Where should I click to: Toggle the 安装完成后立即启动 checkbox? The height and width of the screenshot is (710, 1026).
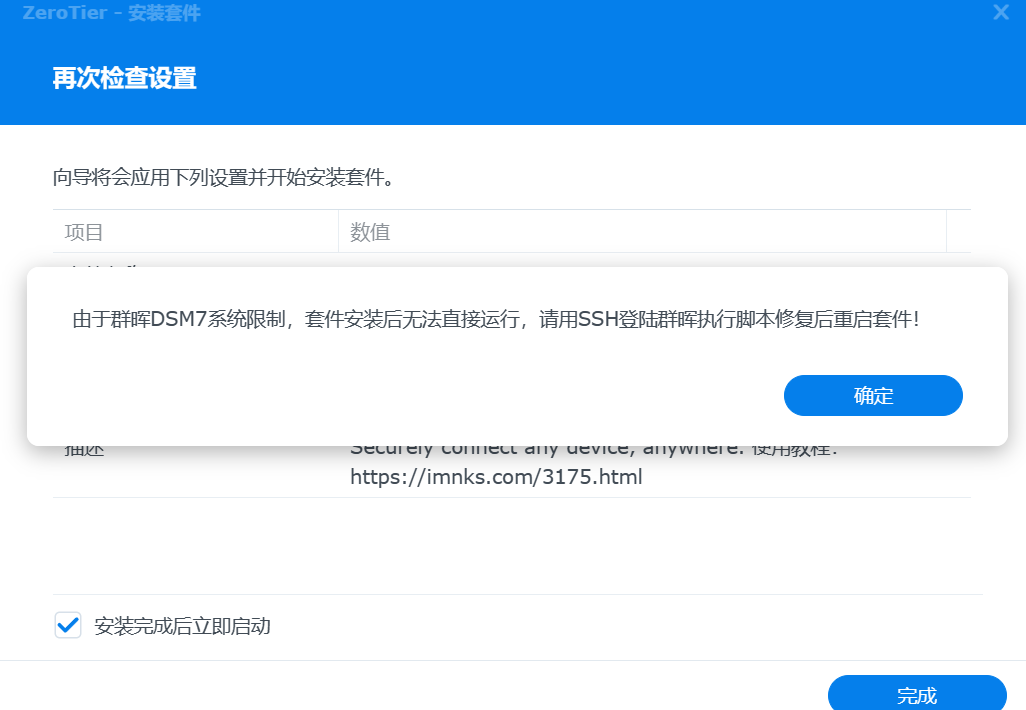(x=68, y=626)
